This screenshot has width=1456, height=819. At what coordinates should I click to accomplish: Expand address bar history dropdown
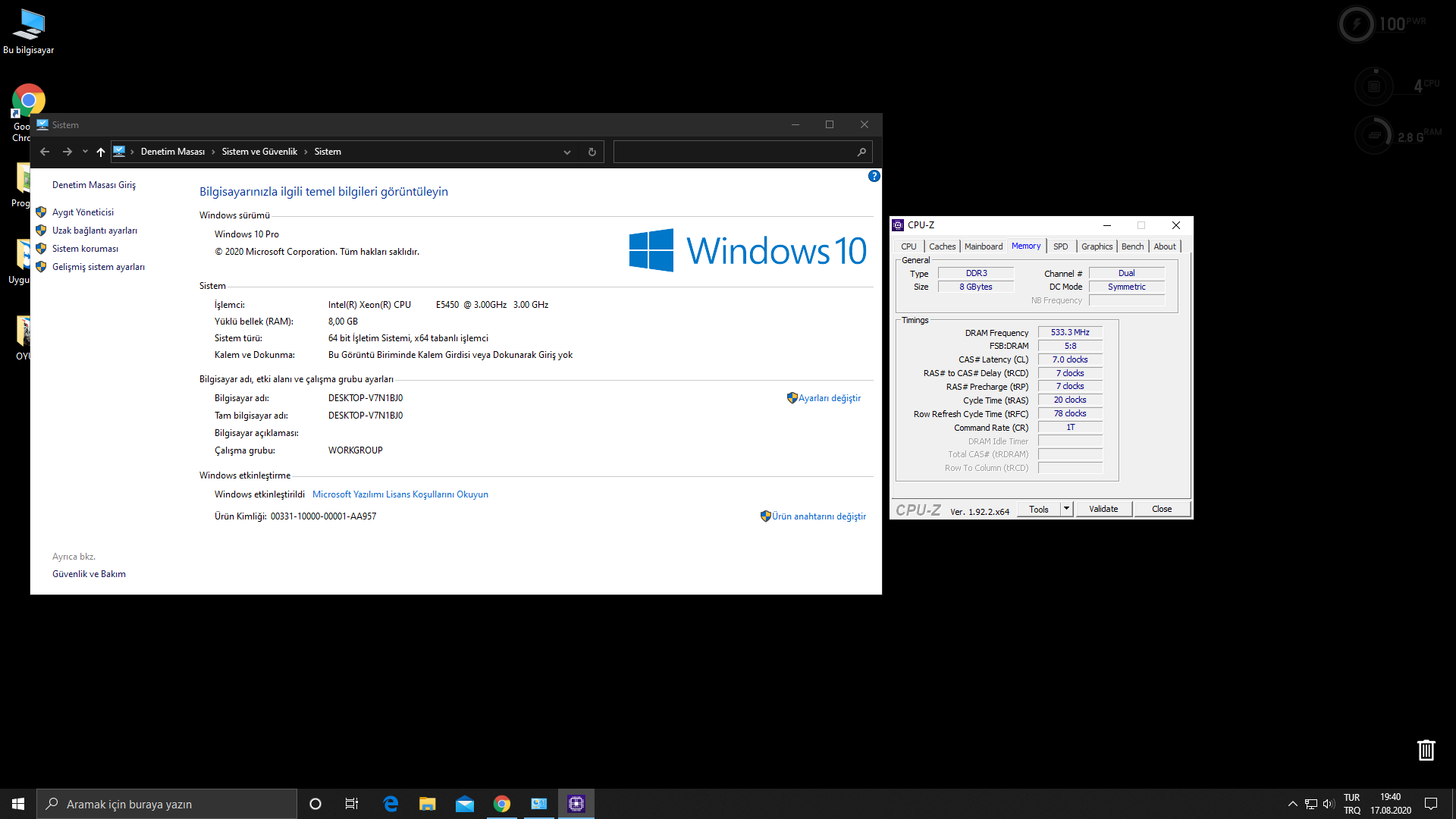tap(566, 152)
